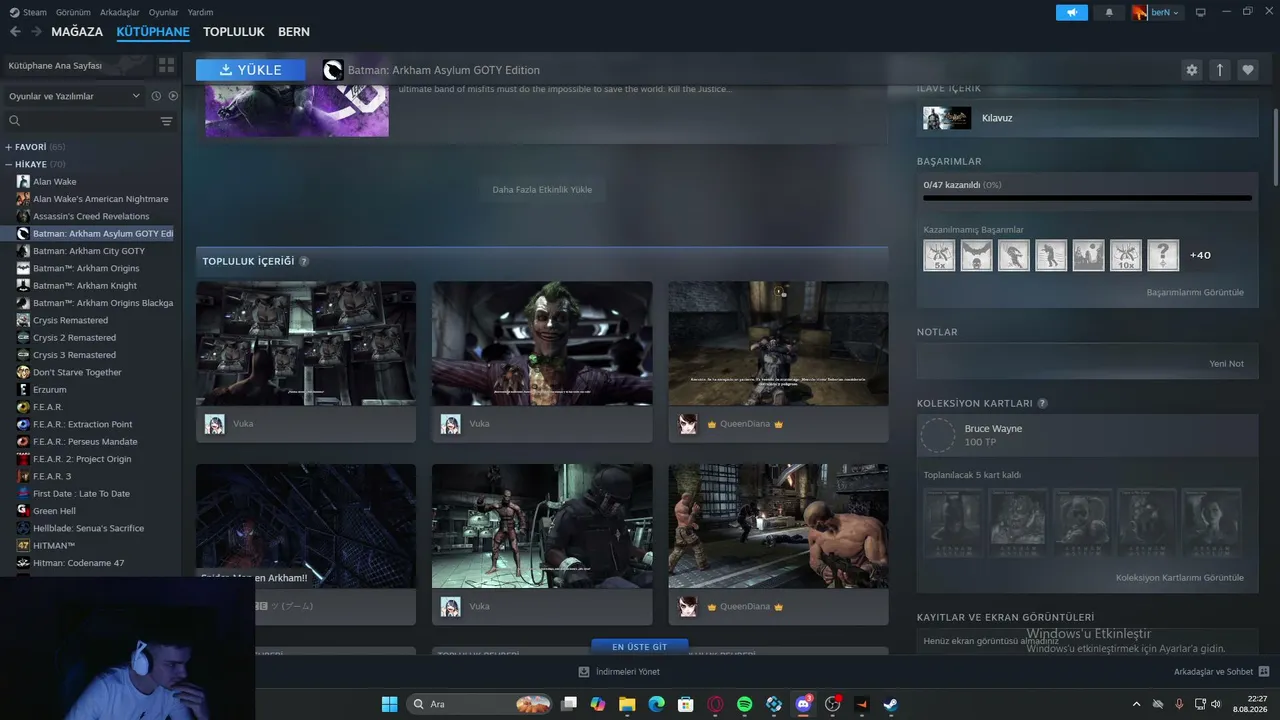Click the Big Picture mode monitor icon
Screen dimensions: 1280x720
[1201, 12]
